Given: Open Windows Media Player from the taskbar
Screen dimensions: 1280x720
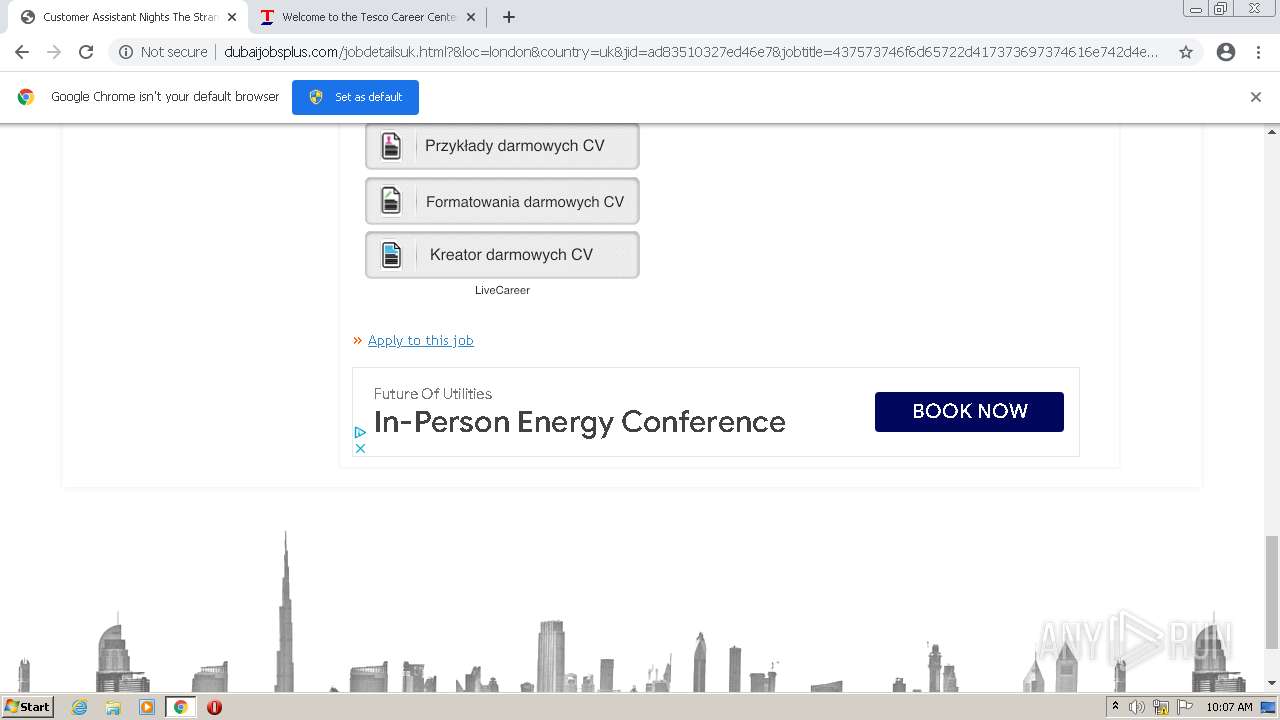Looking at the screenshot, I should [x=147, y=707].
